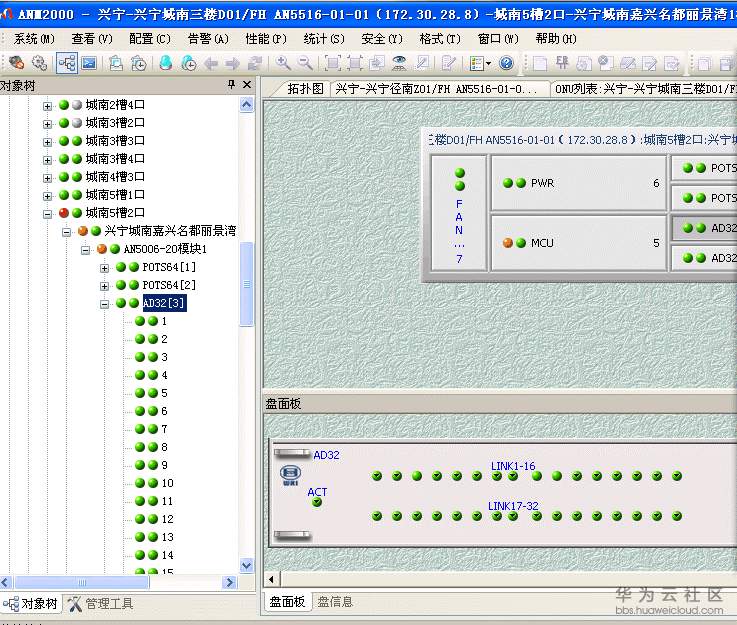Select 城南3槽4口 in the tree
Screen dimensions: 737x625
pos(115,159)
